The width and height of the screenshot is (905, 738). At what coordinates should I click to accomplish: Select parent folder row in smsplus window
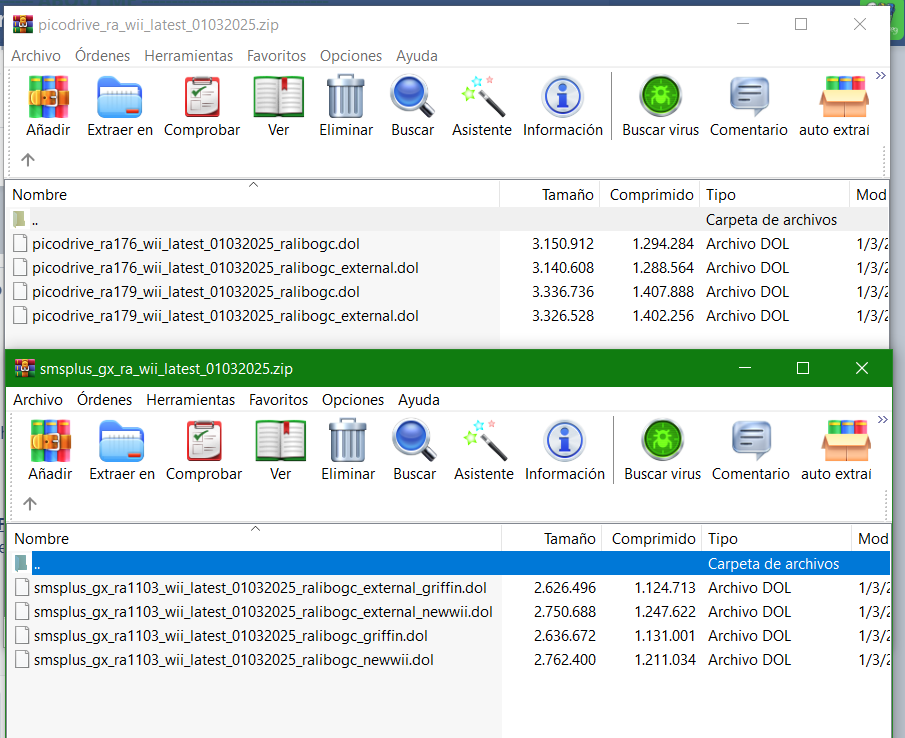pyautogui.click(x=449, y=564)
